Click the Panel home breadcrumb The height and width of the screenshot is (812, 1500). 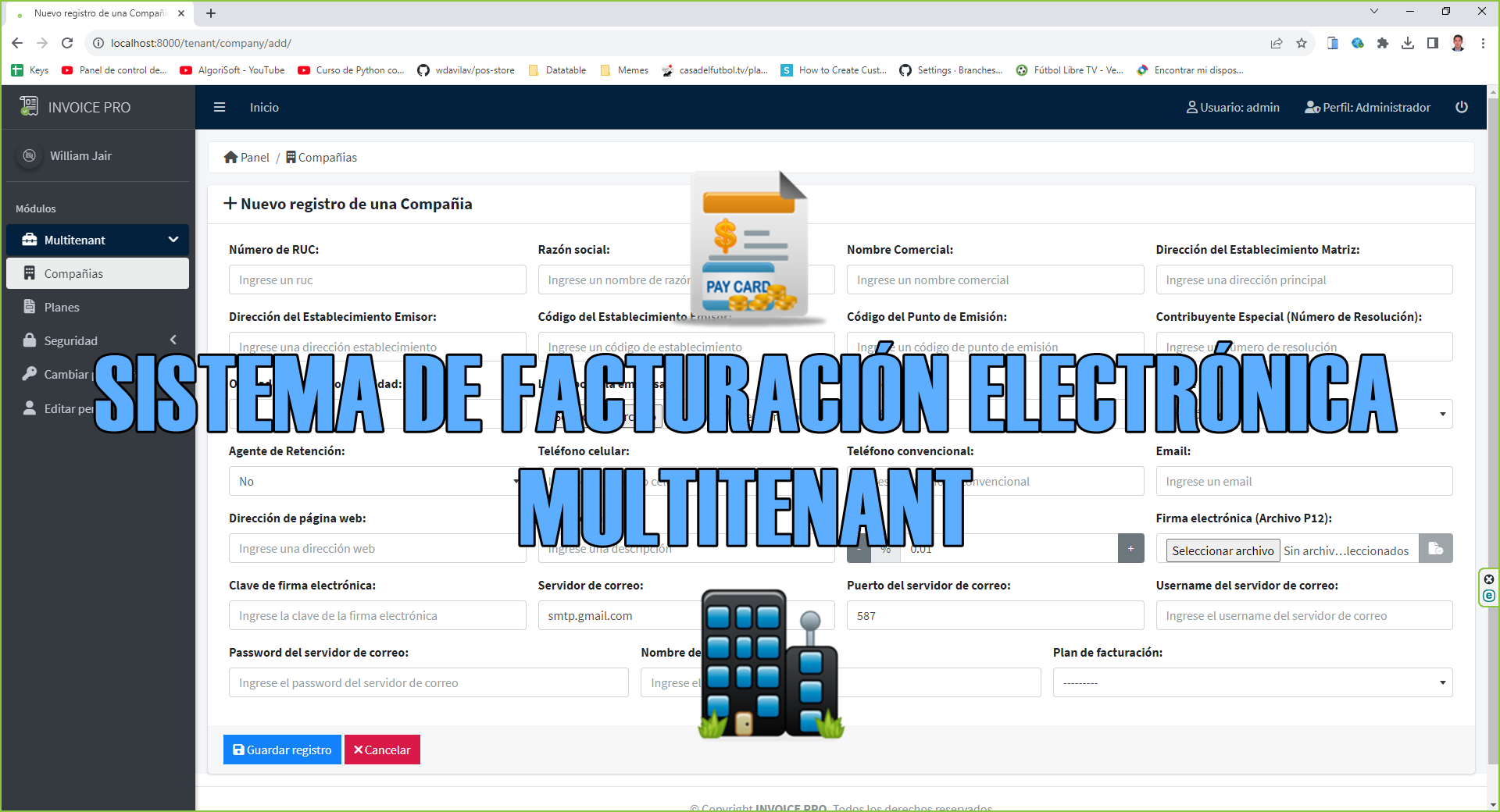[x=247, y=158]
